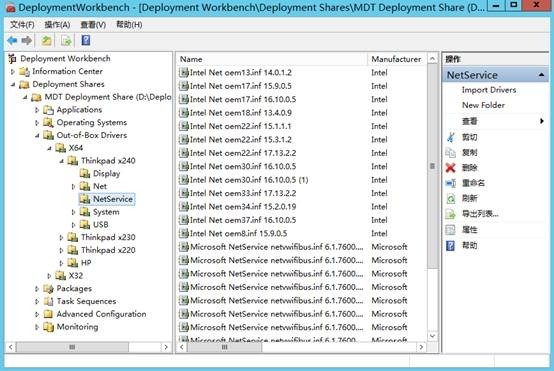Click scroll up arrow of driver list

432,59
